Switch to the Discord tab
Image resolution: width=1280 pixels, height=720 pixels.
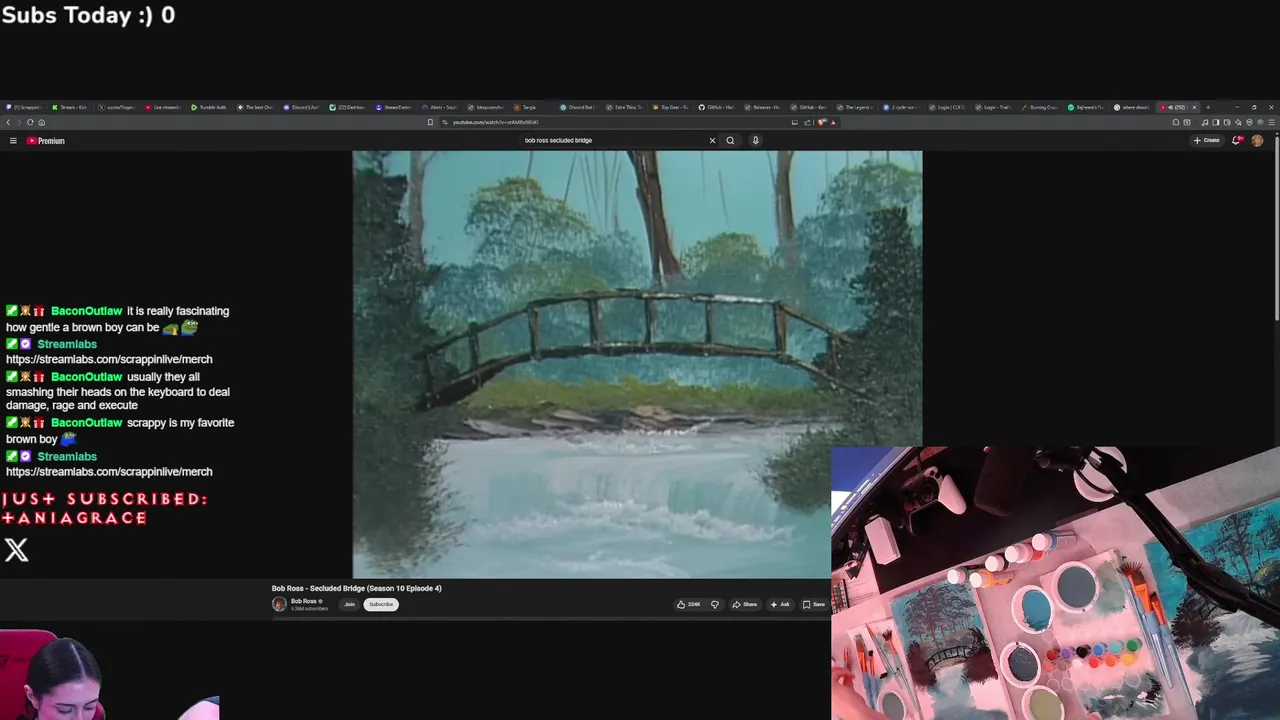click(299, 107)
